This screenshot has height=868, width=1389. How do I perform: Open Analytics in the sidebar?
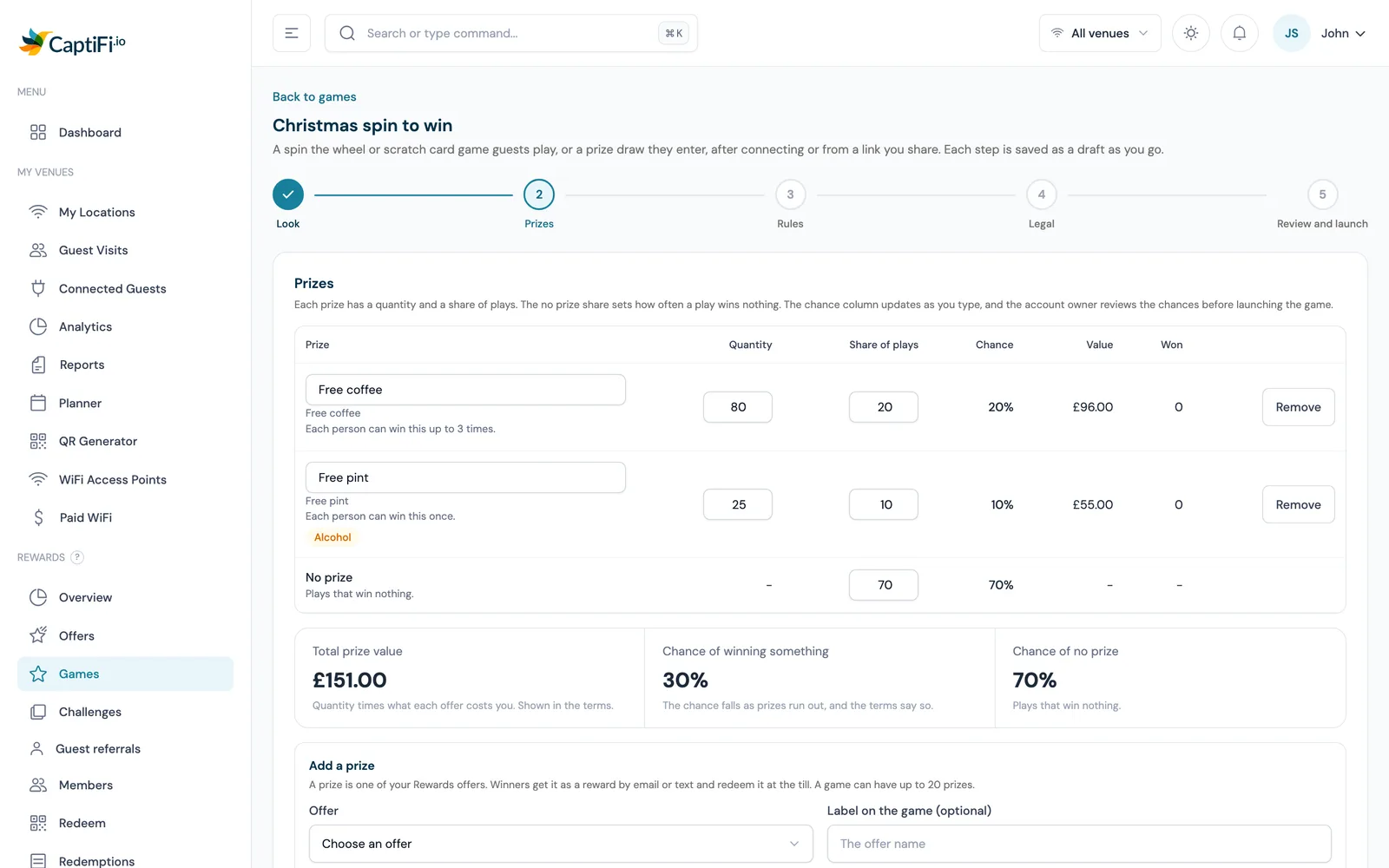[x=125, y=326]
